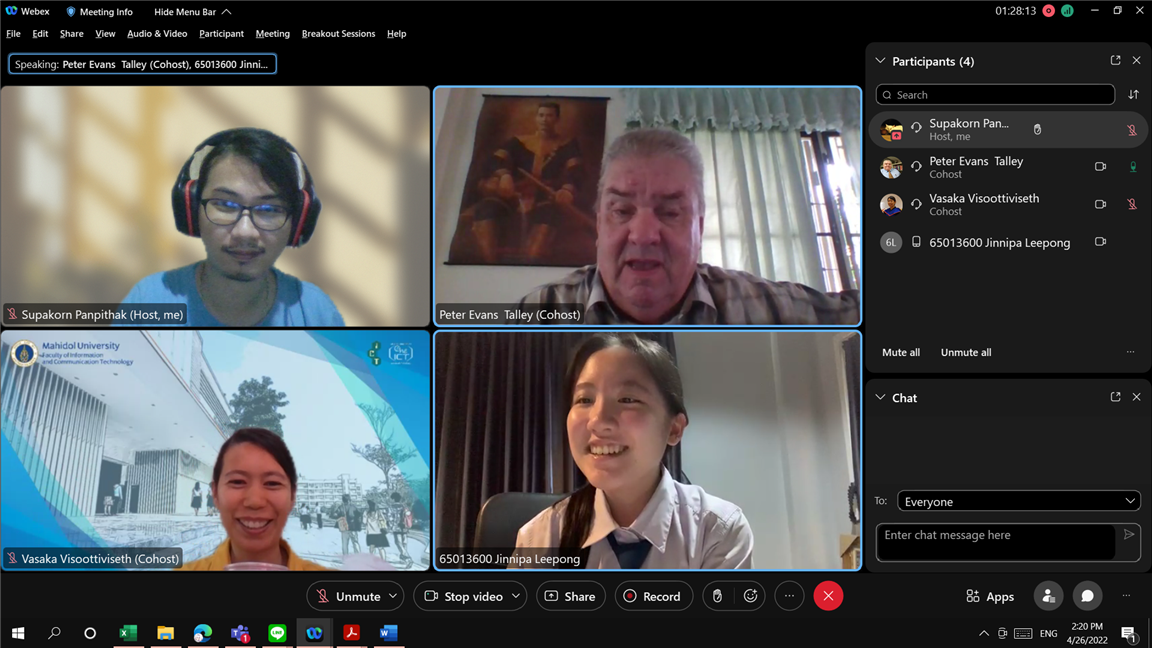Toggle Peter Evans Talley's microphone in list
Viewport: 1152px width, 648px height.
(1132, 167)
